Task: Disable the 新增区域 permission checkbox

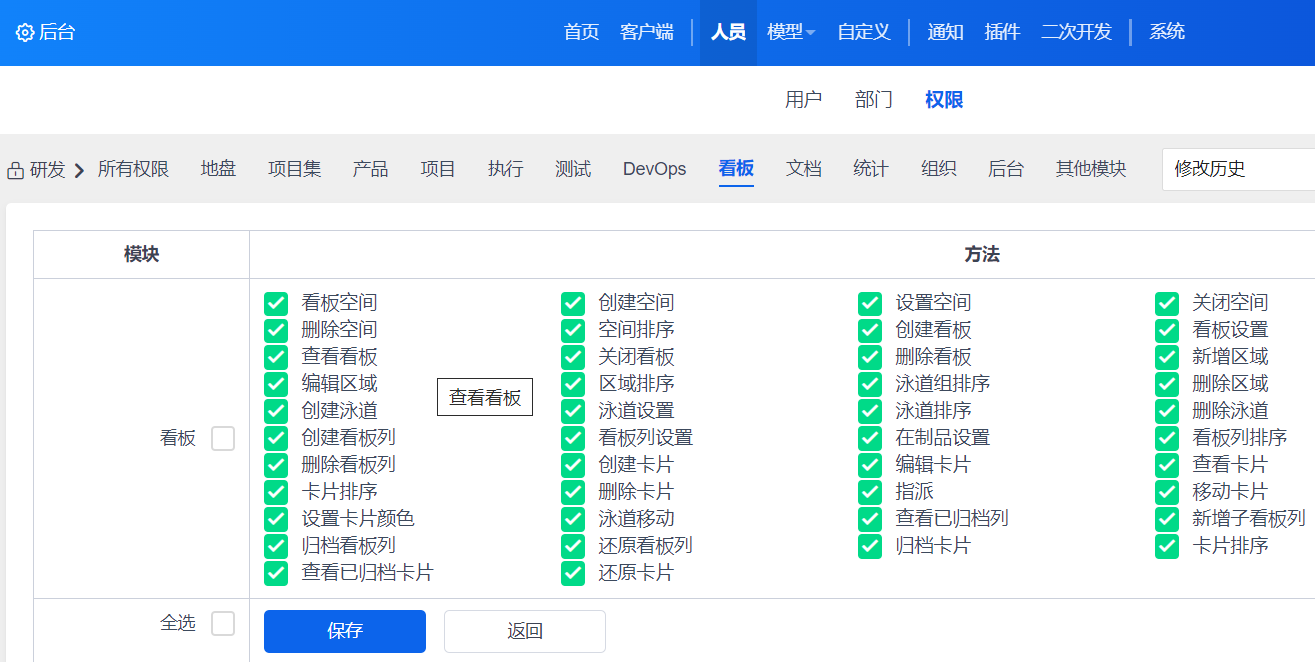Action: coord(1167,357)
